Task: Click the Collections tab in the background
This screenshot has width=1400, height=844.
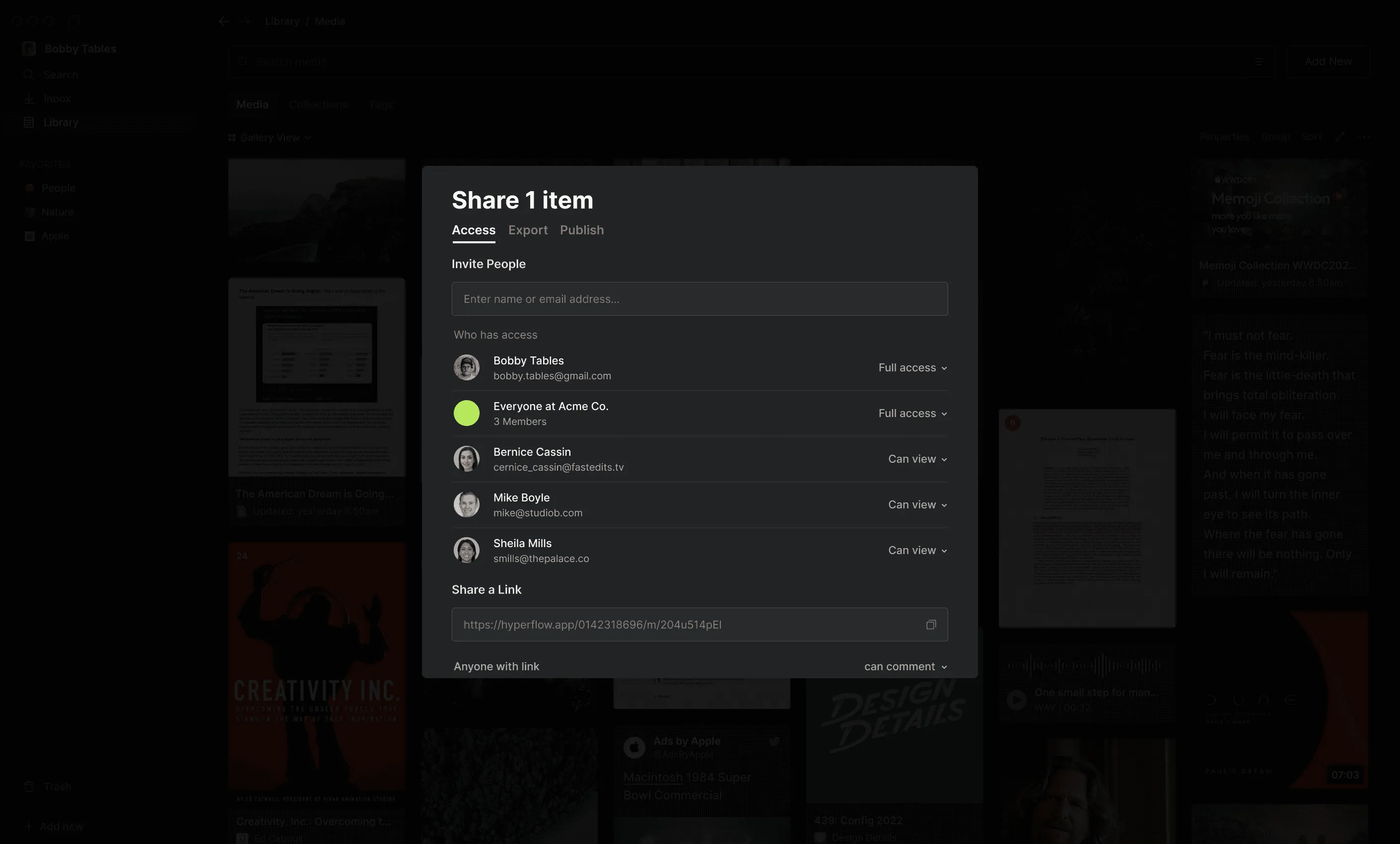Action: 318,105
